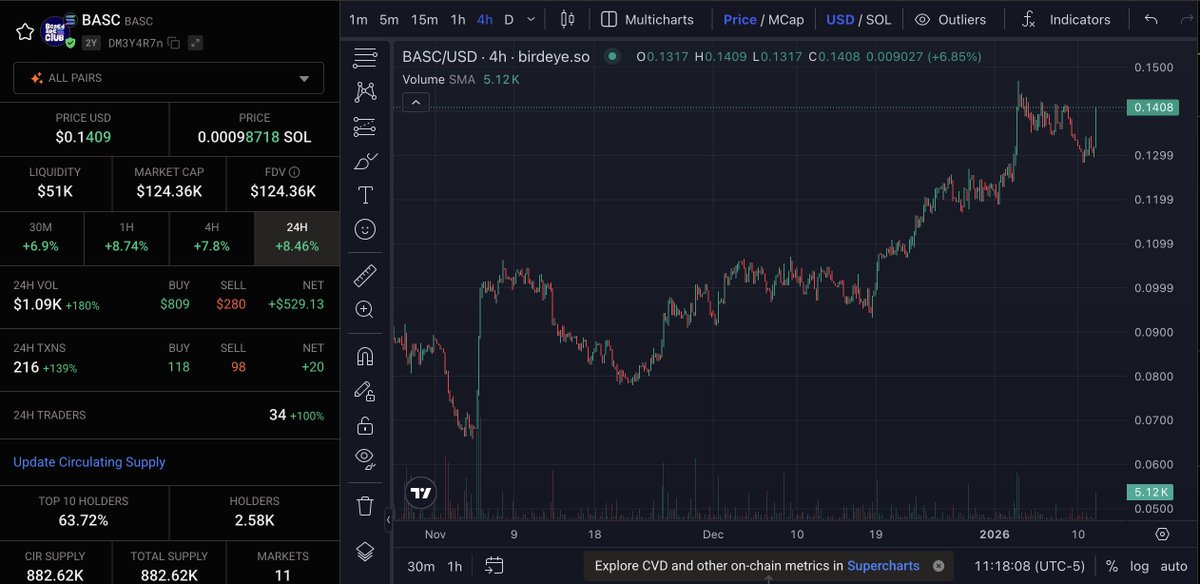Click the trash remove drawings icon

pyautogui.click(x=365, y=505)
